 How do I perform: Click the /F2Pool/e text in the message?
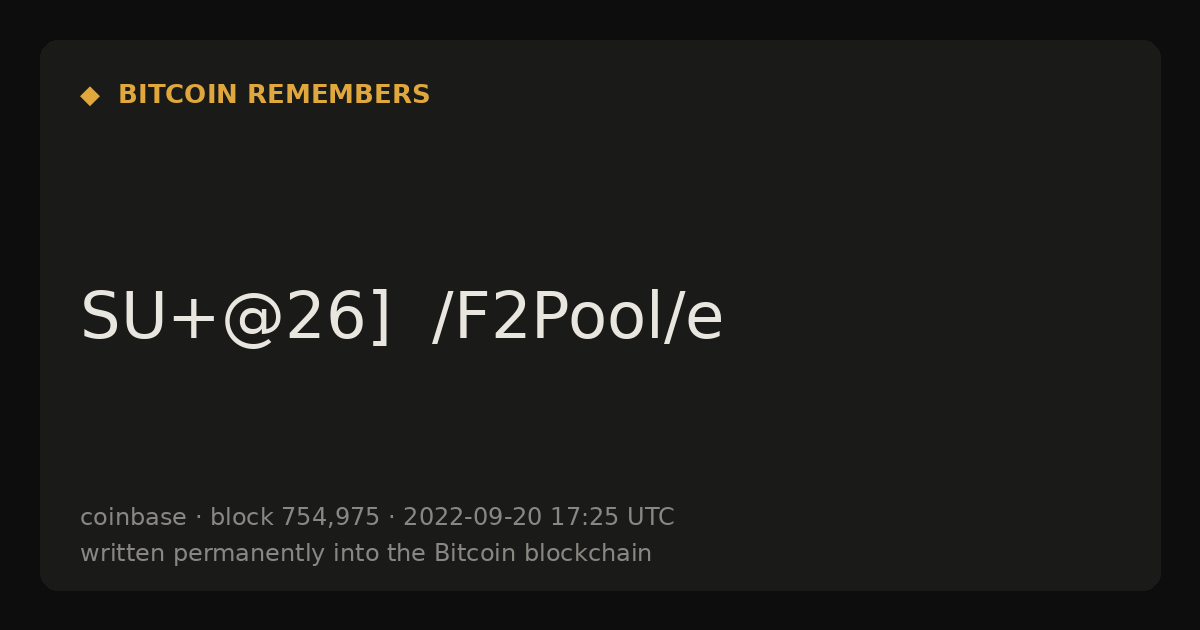[x=577, y=318]
